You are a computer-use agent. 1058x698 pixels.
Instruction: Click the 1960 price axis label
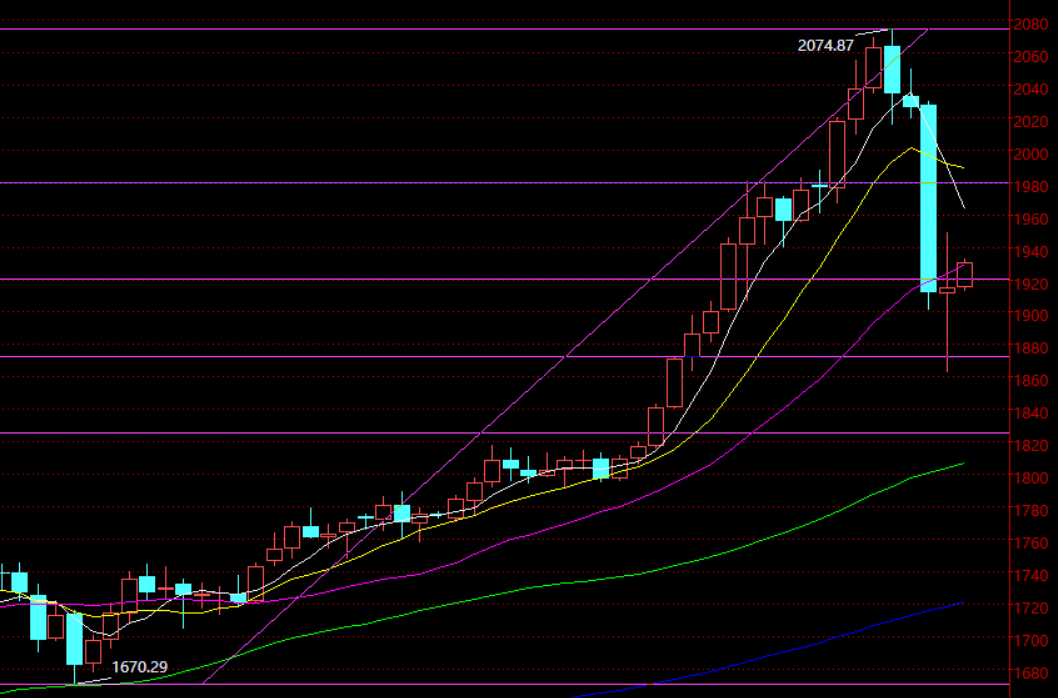tap(1031, 219)
